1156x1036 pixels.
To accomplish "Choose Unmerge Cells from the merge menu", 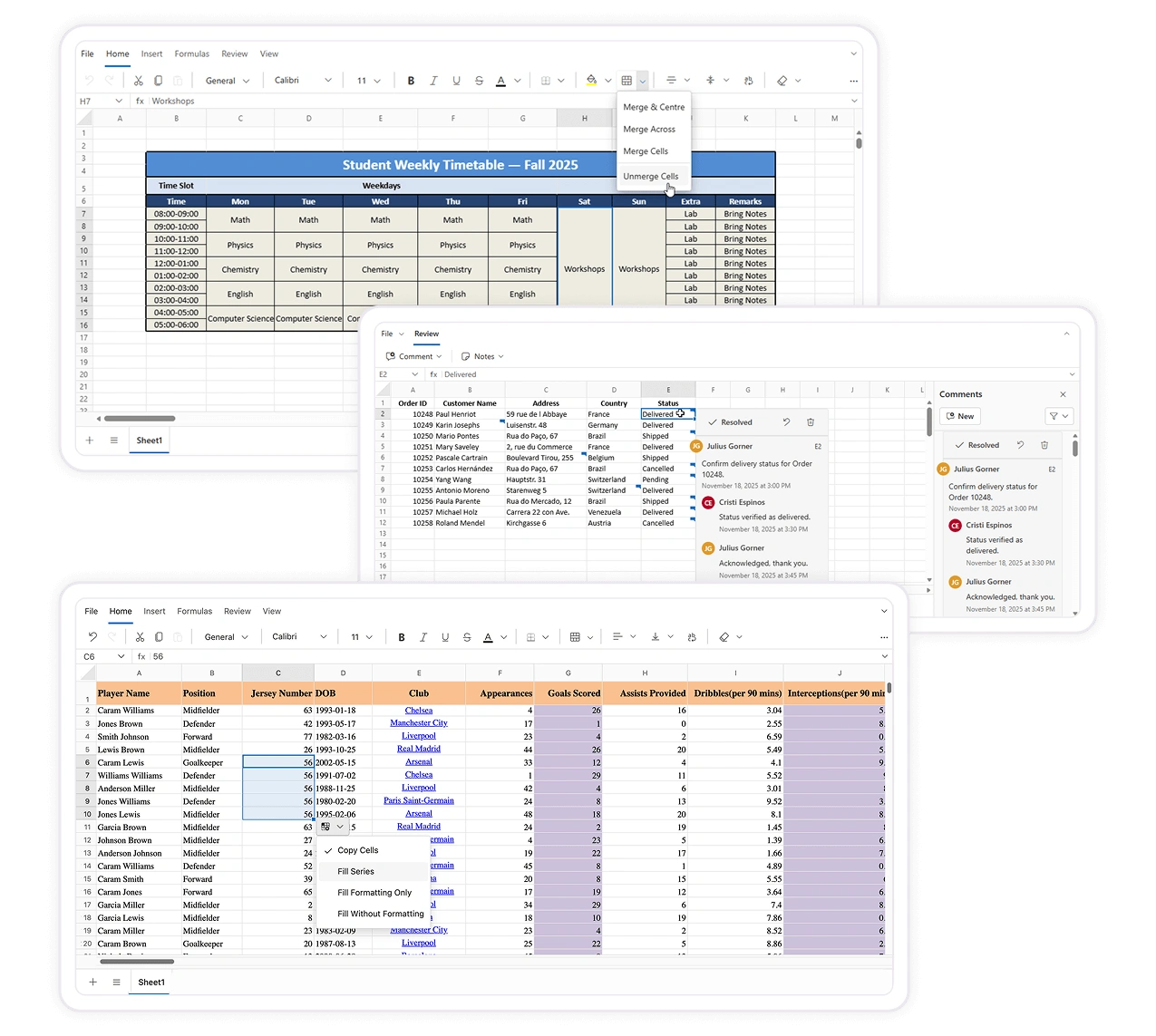I will (x=650, y=176).
